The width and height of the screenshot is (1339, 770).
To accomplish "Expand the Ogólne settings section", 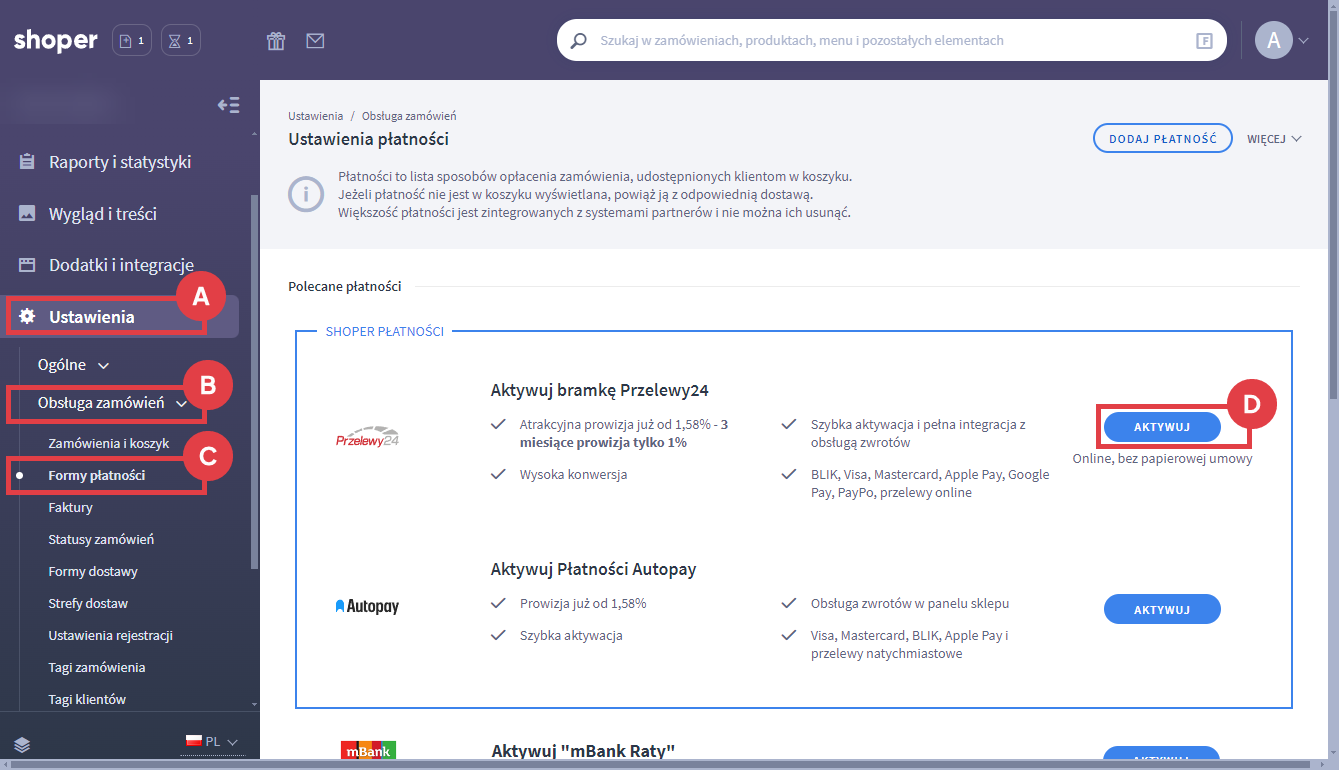I will point(73,365).
